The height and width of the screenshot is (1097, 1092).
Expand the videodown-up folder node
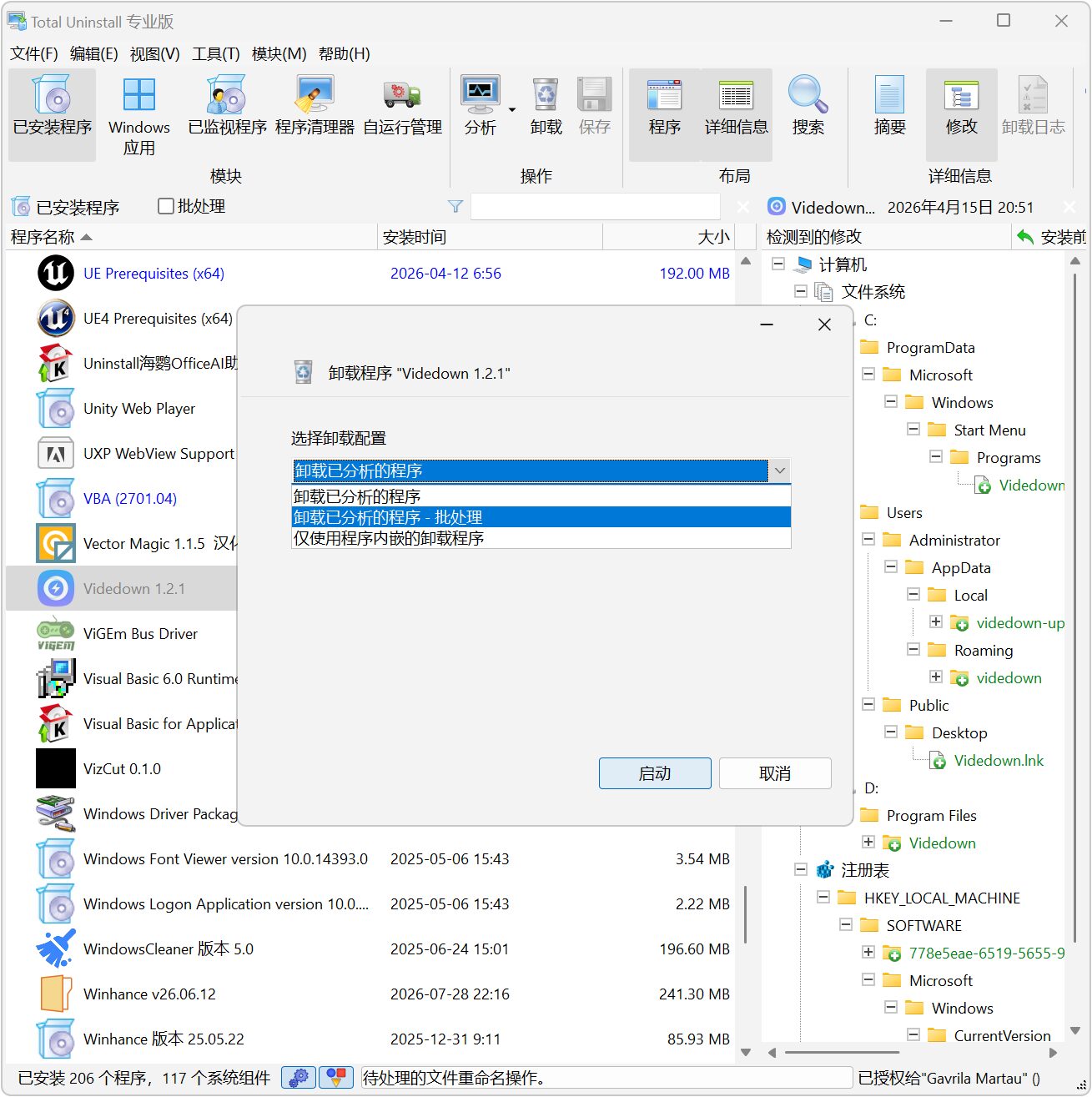[936, 622]
